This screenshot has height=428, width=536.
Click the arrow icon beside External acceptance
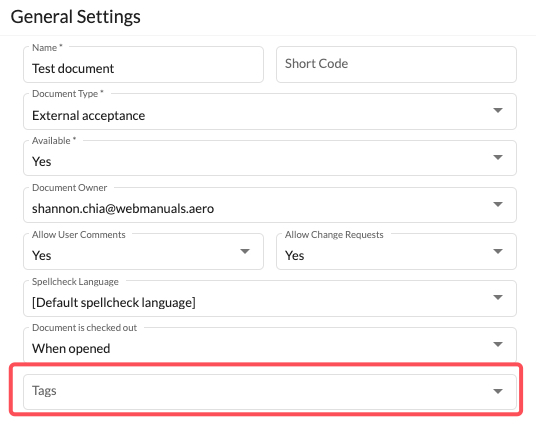[x=498, y=110]
